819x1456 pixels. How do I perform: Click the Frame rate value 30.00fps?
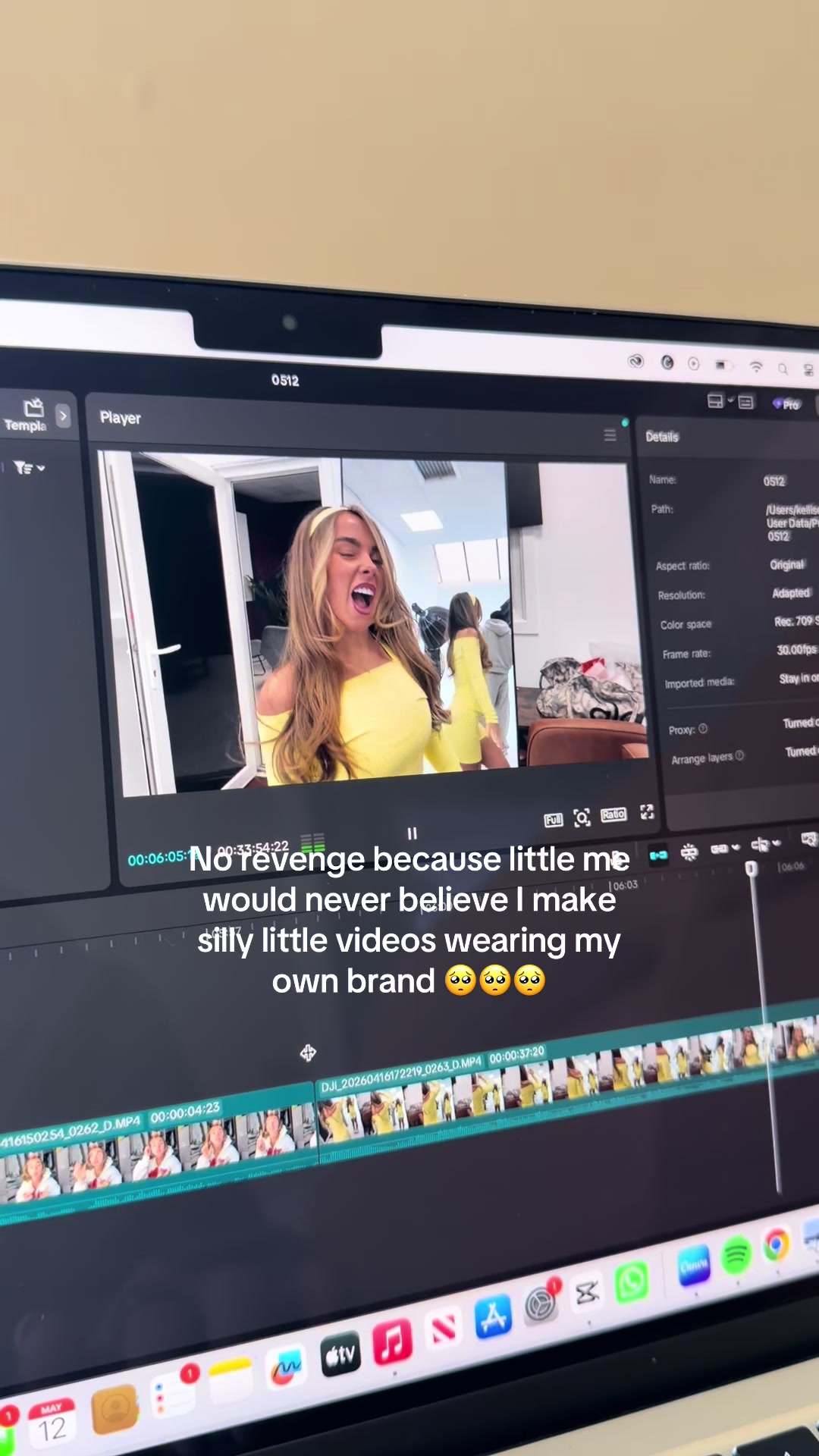pos(797,649)
